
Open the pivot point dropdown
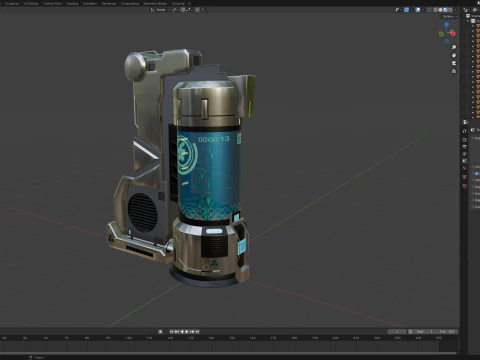(176, 10)
